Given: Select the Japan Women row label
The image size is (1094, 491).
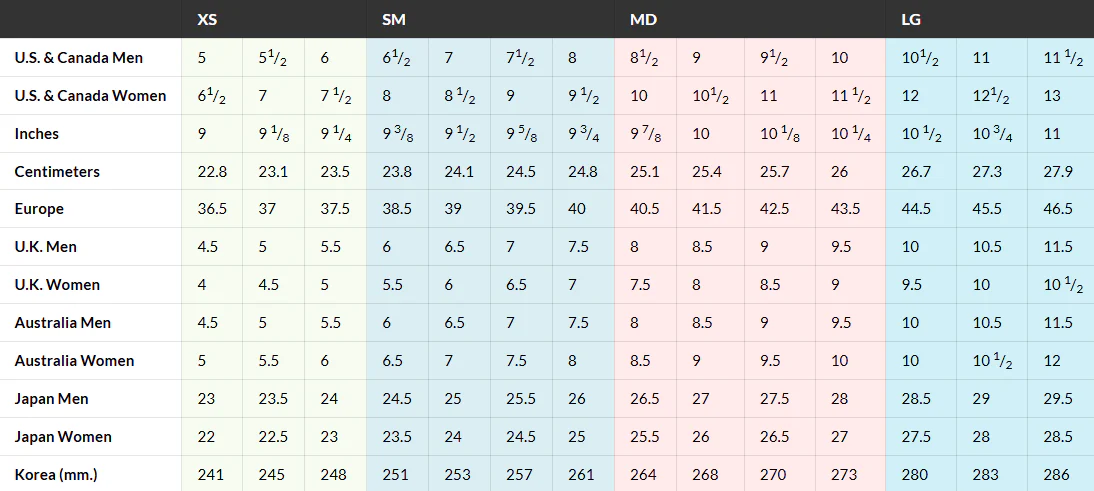Looking at the screenshot, I should coord(63,437).
